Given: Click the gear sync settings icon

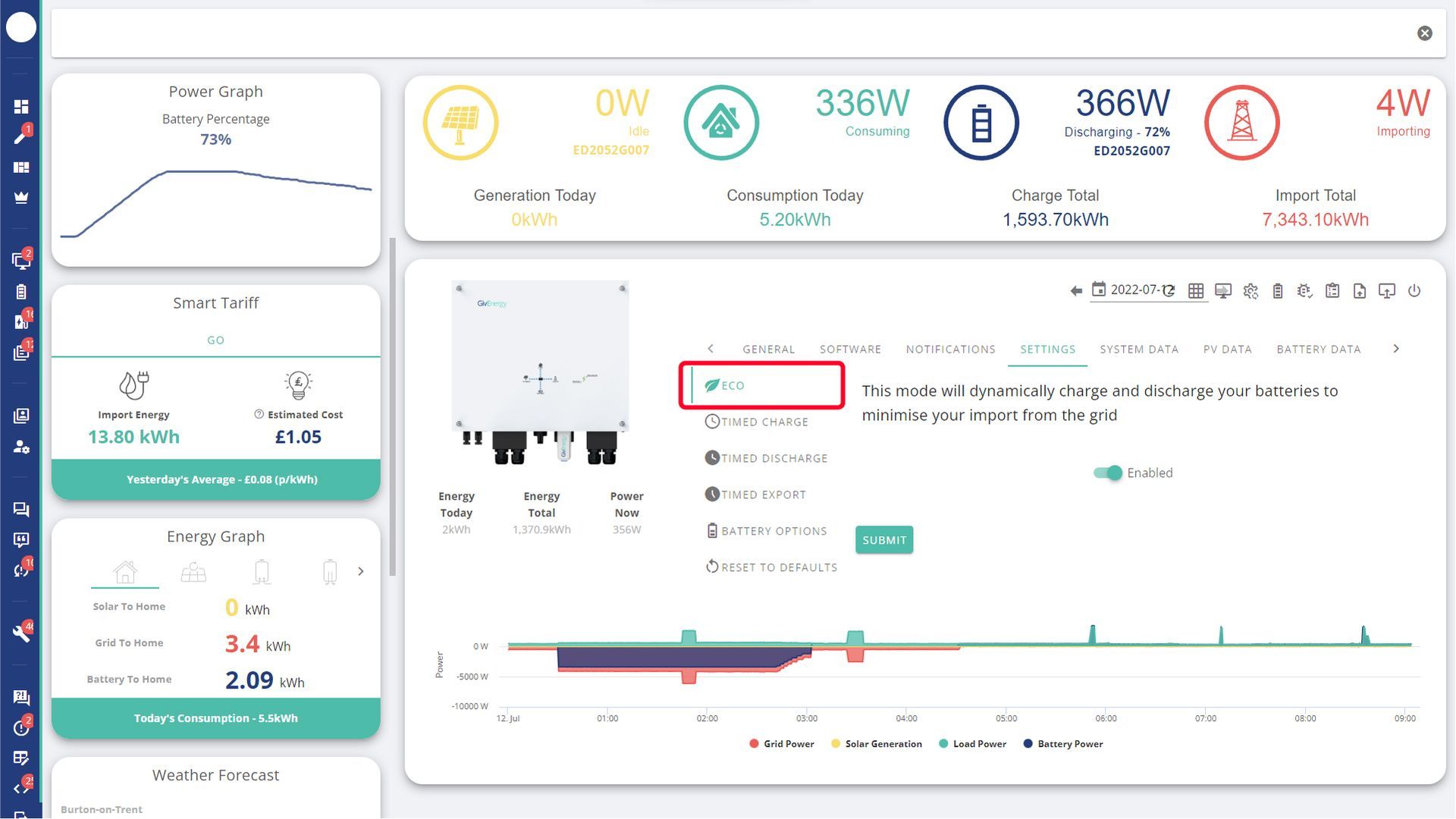Looking at the screenshot, I should pos(1250,290).
